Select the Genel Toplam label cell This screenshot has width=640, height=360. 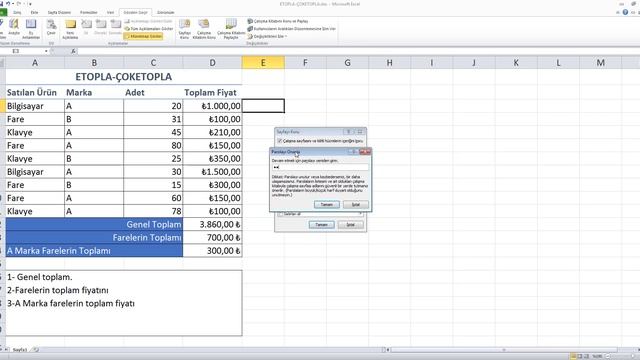click(x=94, y=224)
